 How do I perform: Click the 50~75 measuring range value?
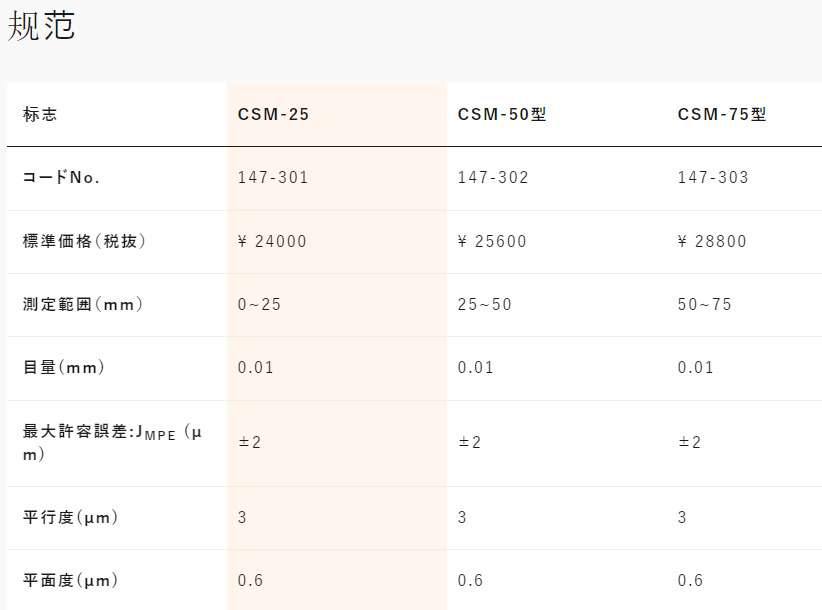pos(704,304)
